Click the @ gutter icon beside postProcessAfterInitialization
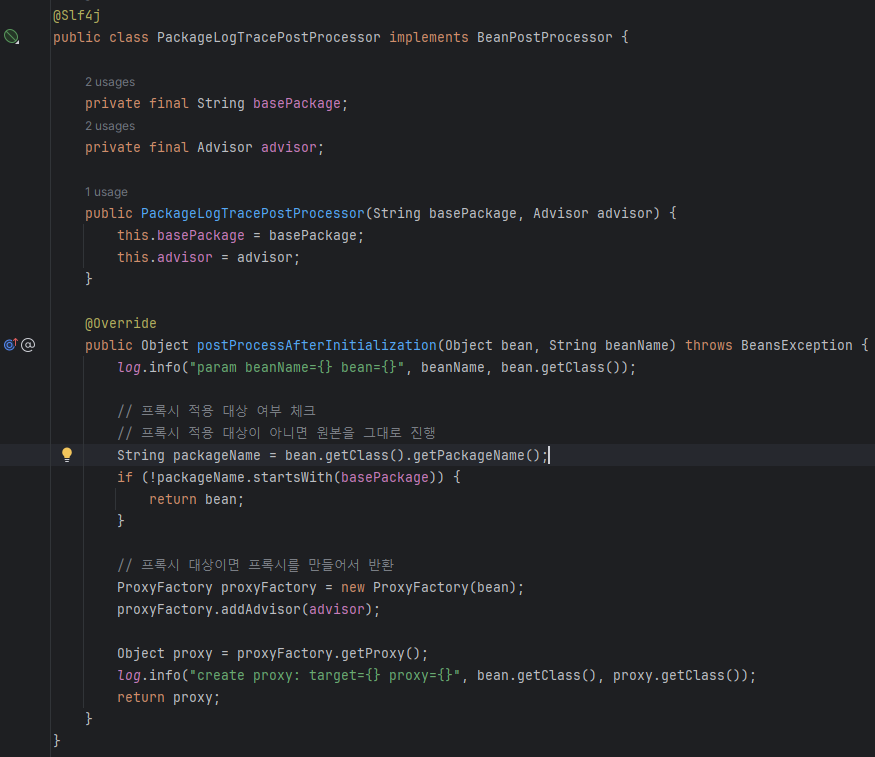The width and height of the screenshot is (875, 757). (x=28, y=345)
